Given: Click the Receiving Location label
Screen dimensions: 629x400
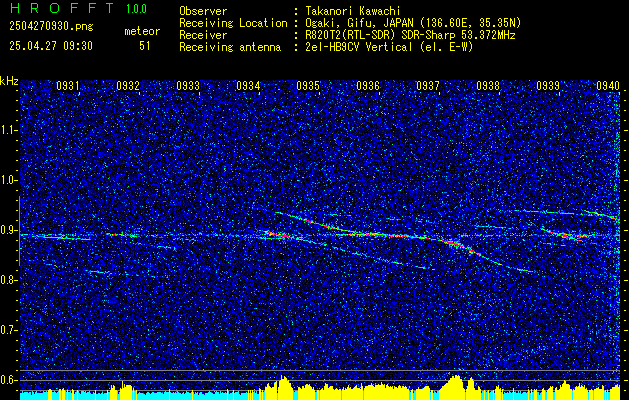Looking at the screenshot, I should point(233,23).
